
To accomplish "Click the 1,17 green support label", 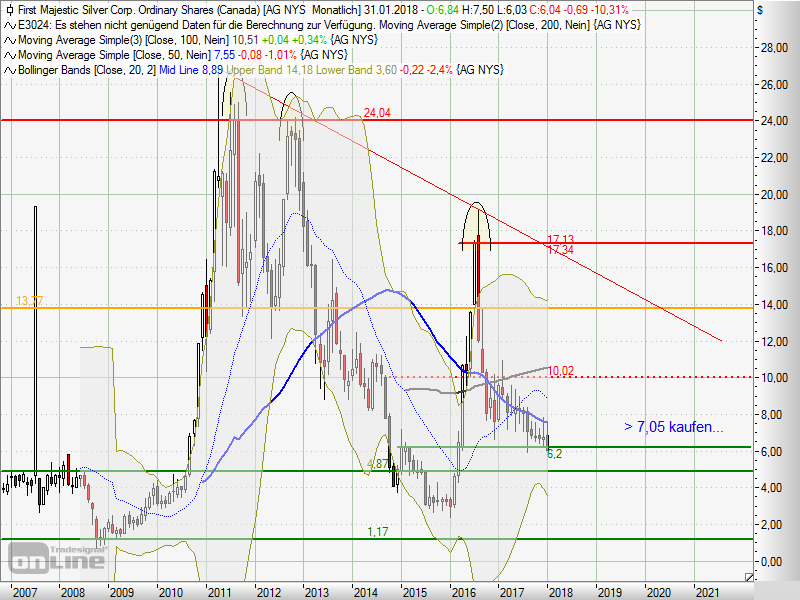I will (378, 532).
